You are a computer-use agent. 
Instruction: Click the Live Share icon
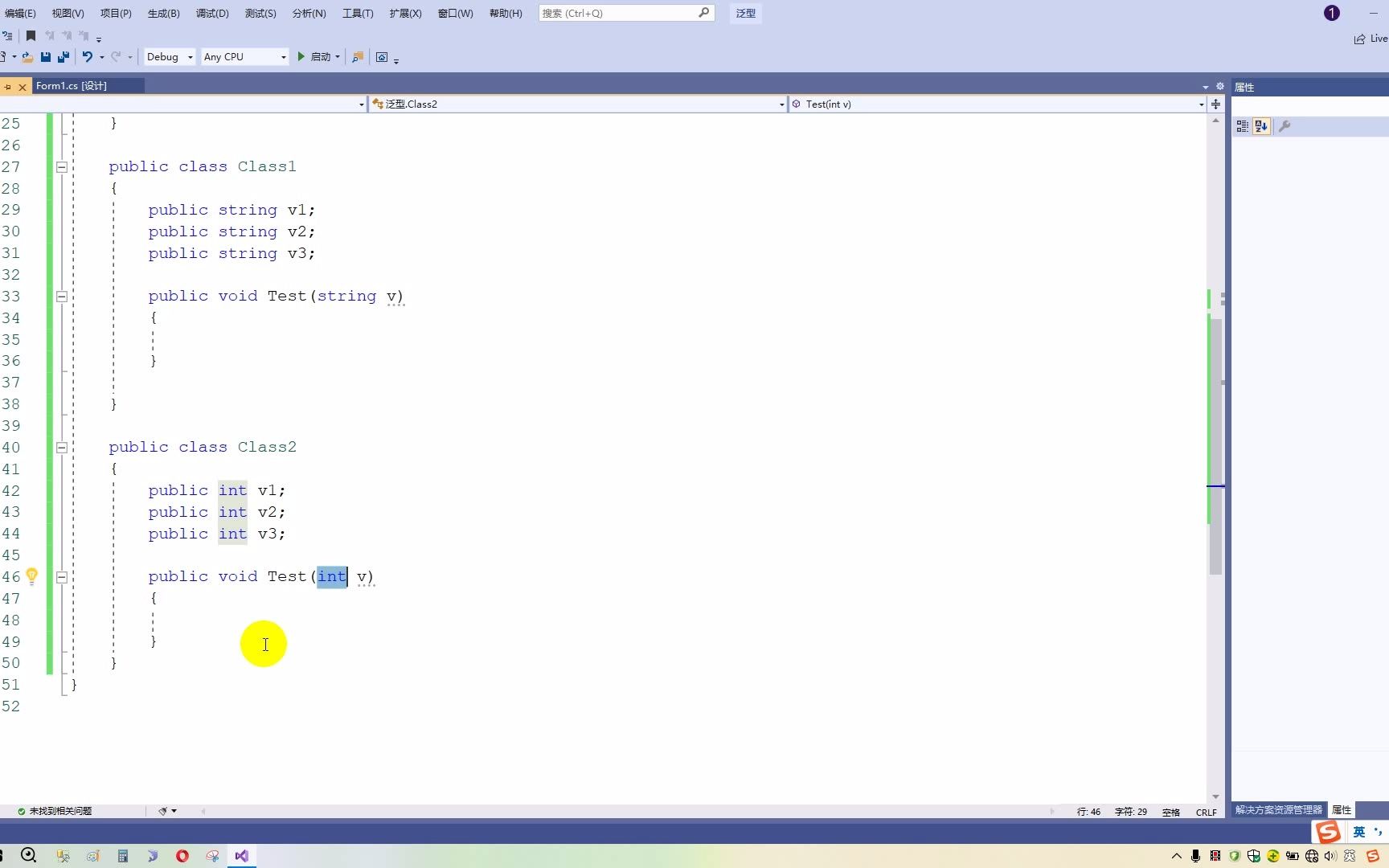pyautogui.click(x=1360, y=39)
